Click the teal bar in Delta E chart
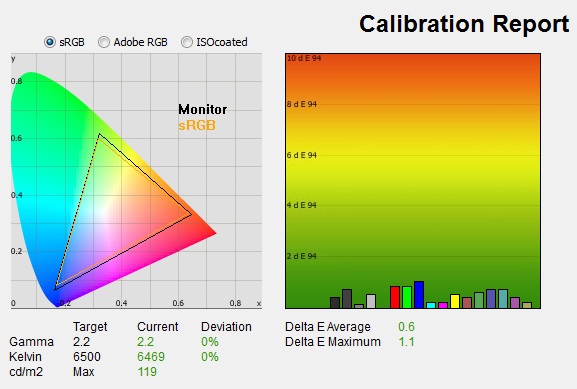The image size is (577, 389). pos(503,298)
